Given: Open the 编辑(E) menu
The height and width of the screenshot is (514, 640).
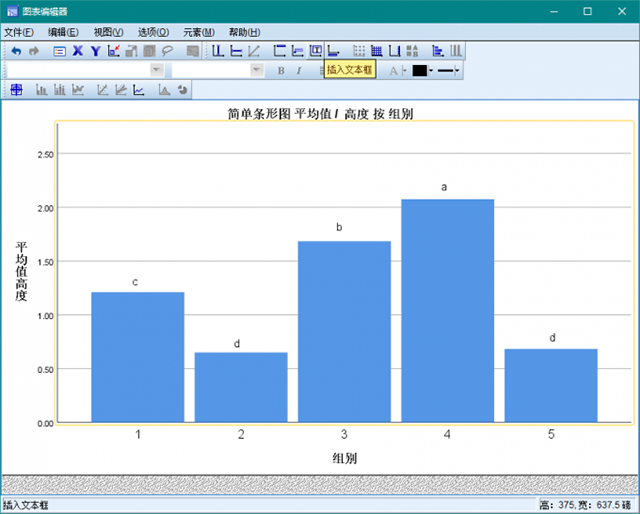Looking at the screenshot, I should [63, 32].
